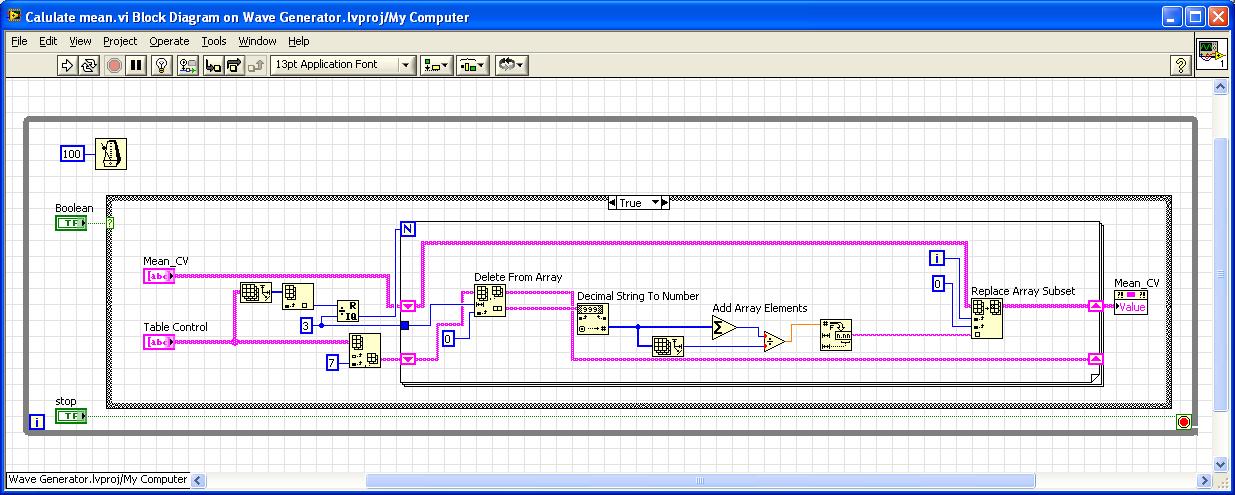The image size is (1235, 495).
Task: Click the Wave Generator.lvproj/My Computer status label
Action: [x=98, y=479]
